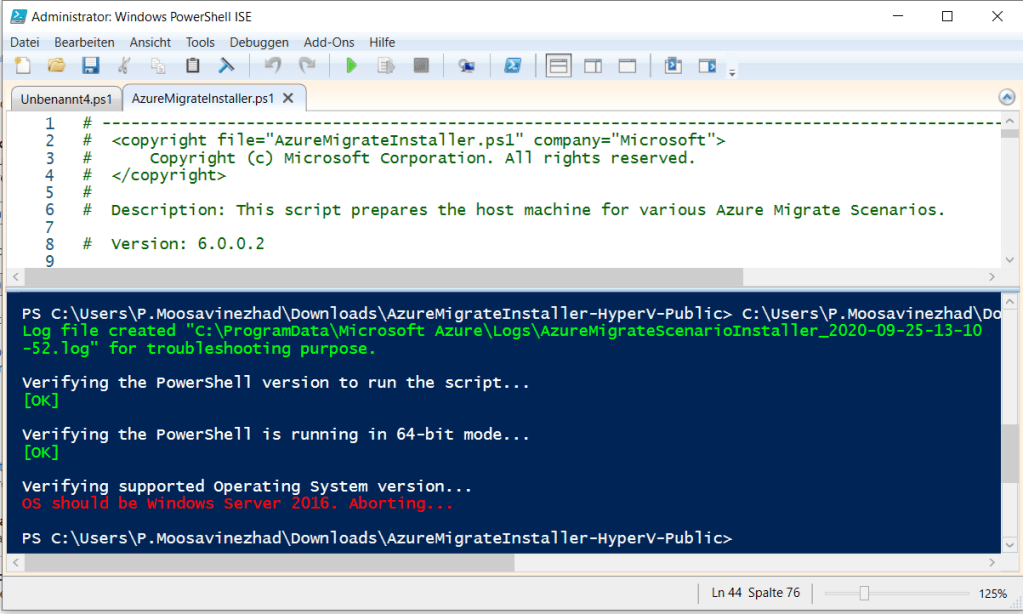The width and height of the screenshot is (1023, 614).
Task: Switch to the Unbenannt4.ps1 tab
Action: pos(64,98)
